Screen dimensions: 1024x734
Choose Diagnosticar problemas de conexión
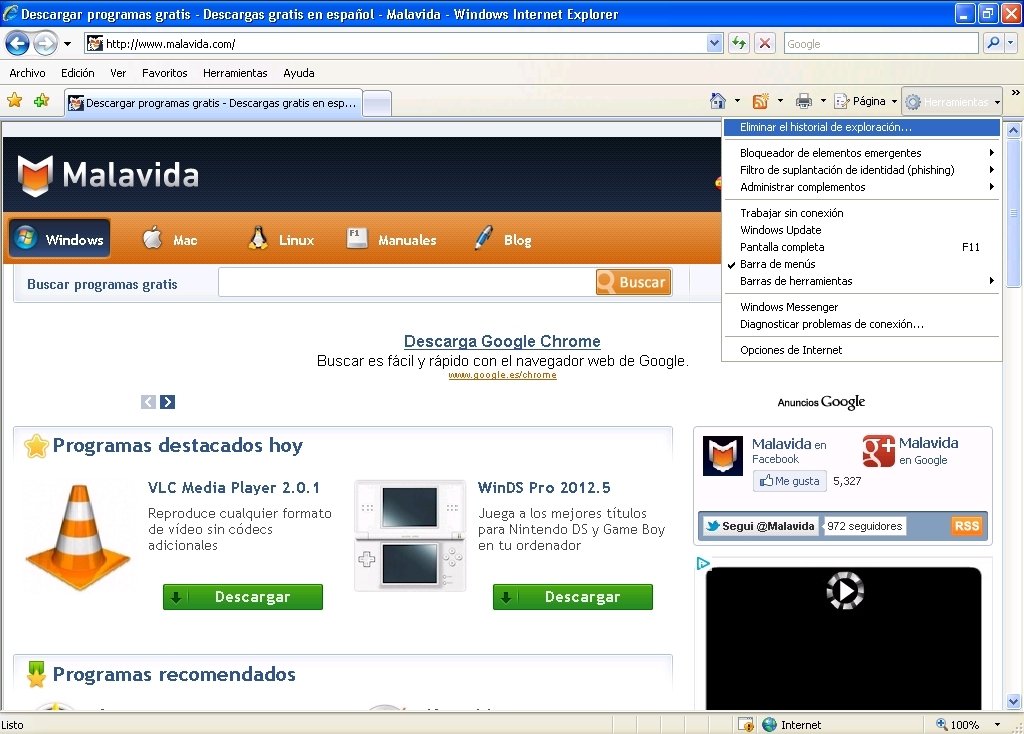coord(861,324)
